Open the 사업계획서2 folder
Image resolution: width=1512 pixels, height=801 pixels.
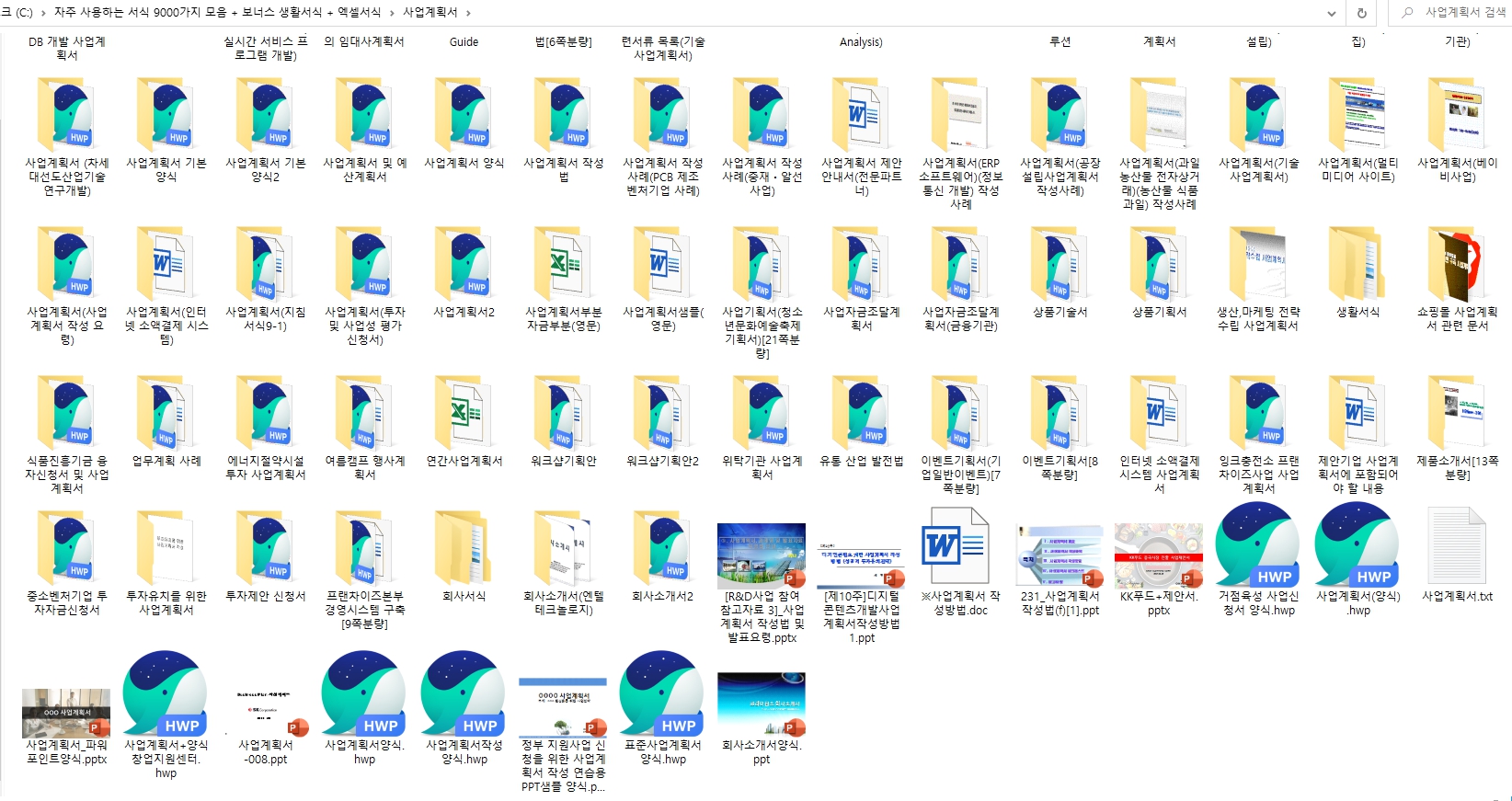click(464, 264)
